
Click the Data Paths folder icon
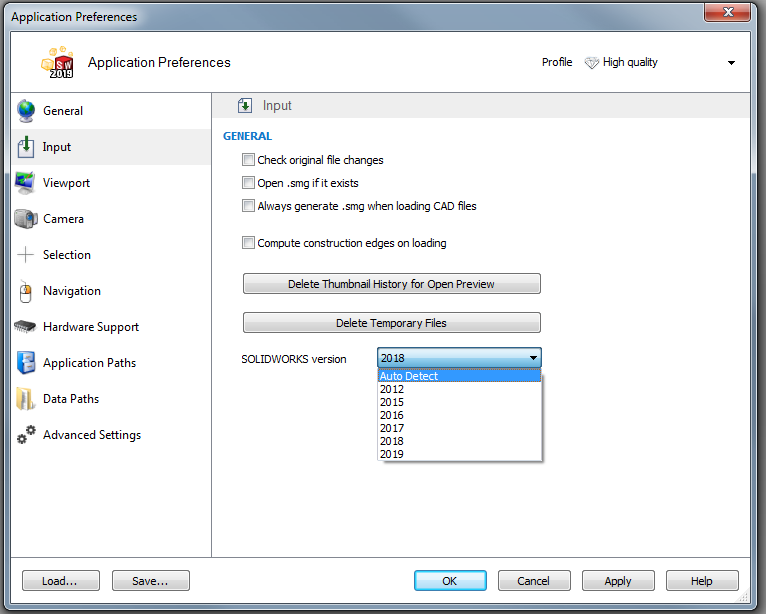tap(26, 399)
